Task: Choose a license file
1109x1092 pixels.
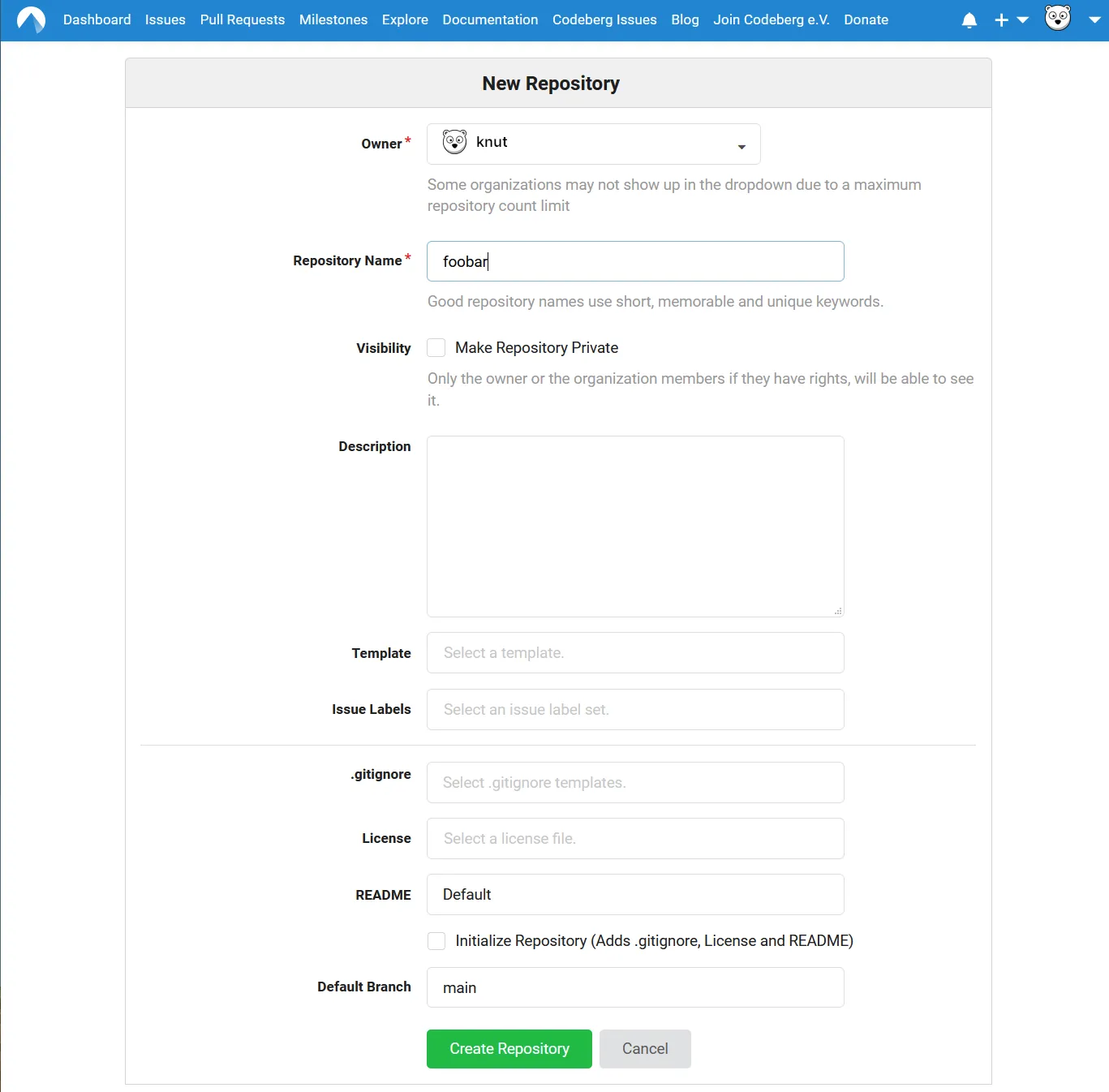Action: tap(635, 838)
